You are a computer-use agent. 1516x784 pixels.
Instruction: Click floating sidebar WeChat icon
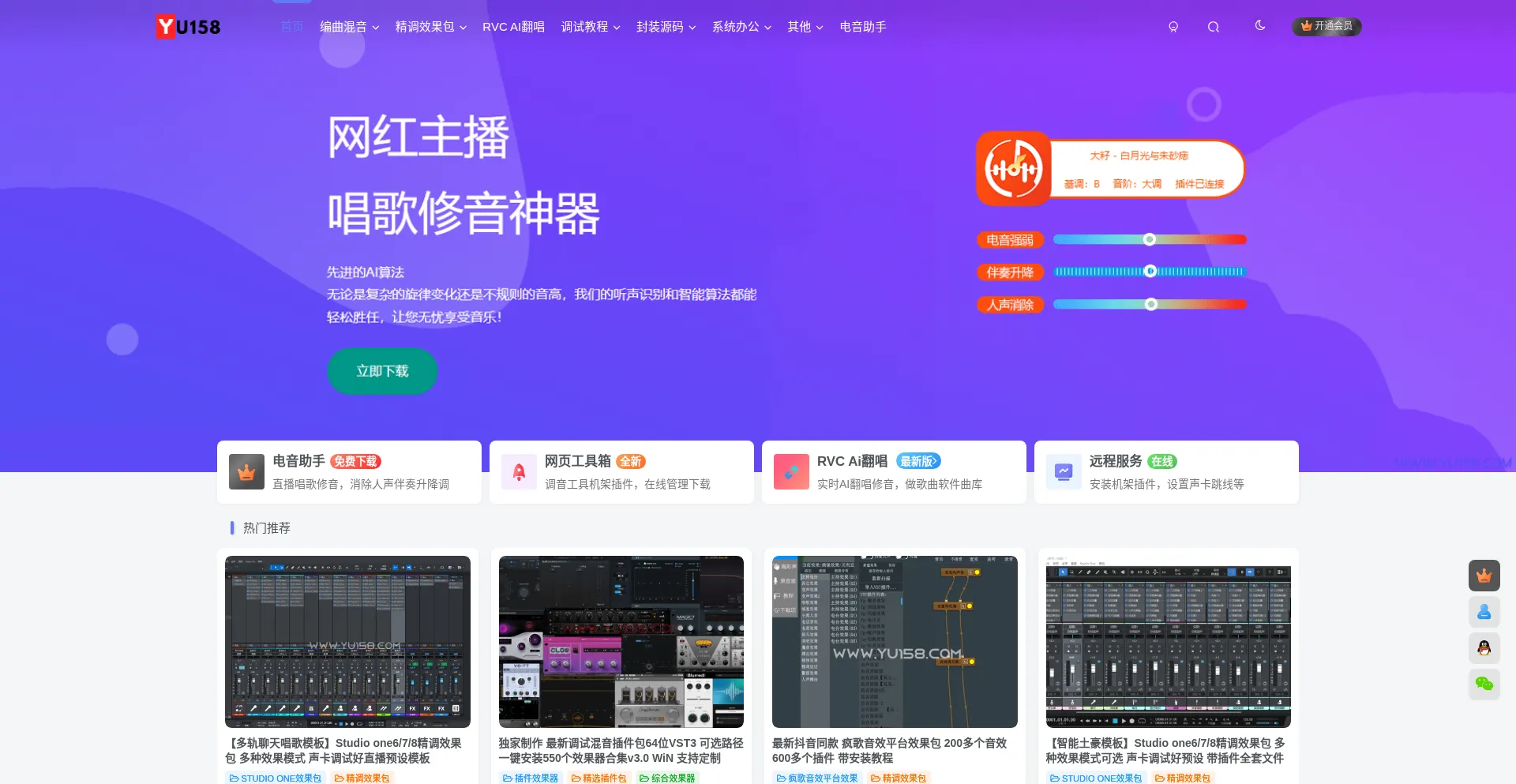[1484, 684]
